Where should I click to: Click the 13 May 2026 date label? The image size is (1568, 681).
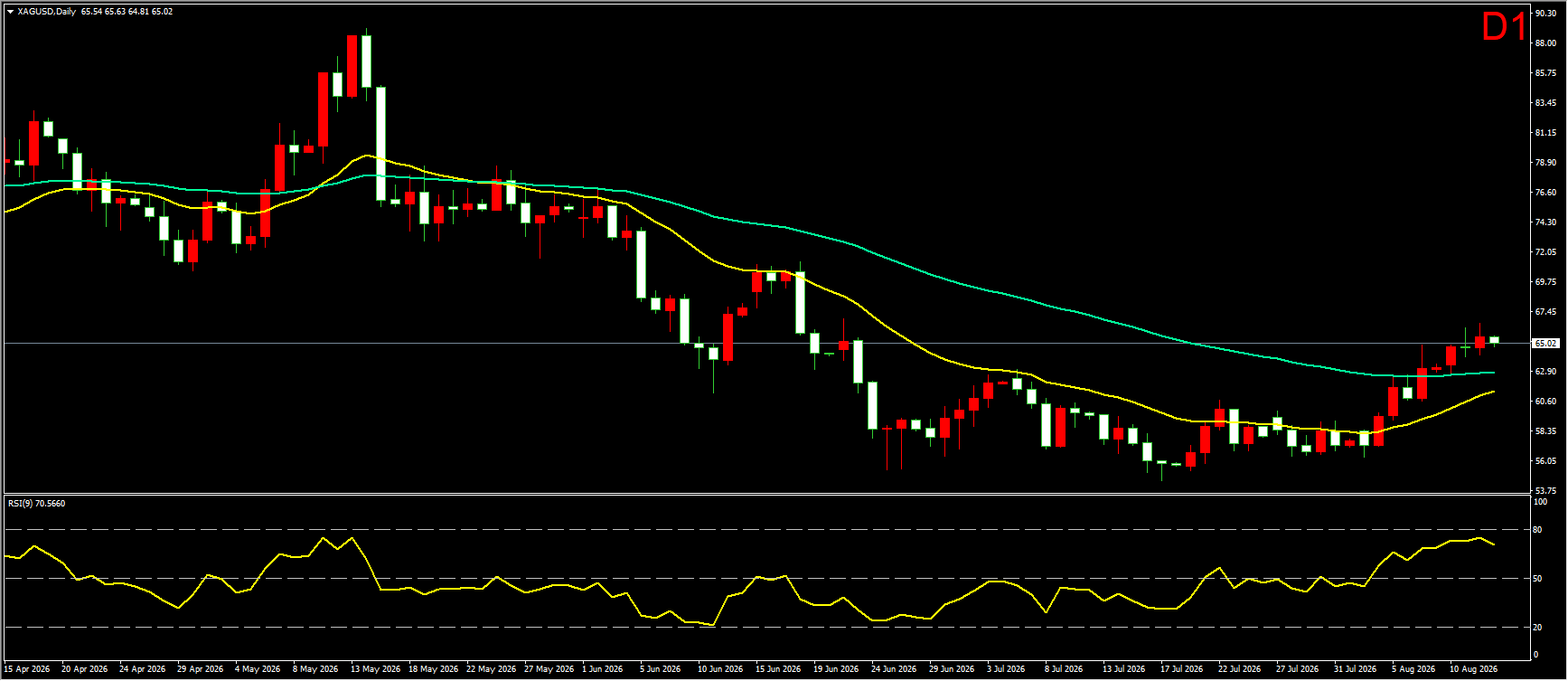[376, 670]
